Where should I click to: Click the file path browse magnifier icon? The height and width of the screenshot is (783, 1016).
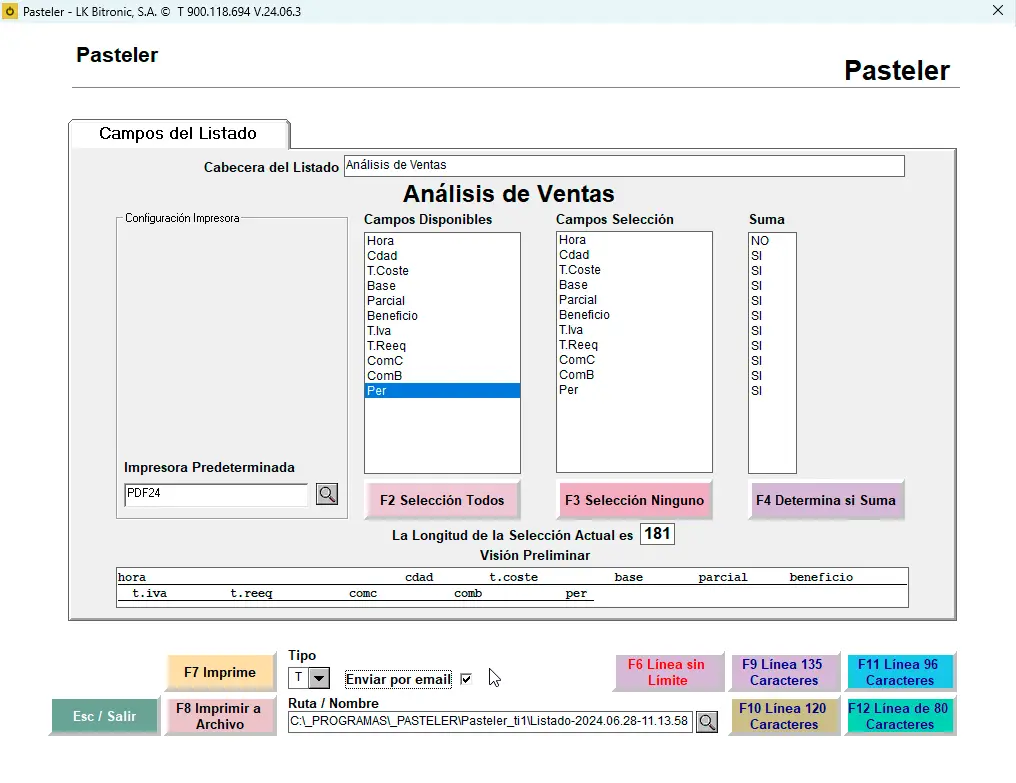[x=707, y=721]
